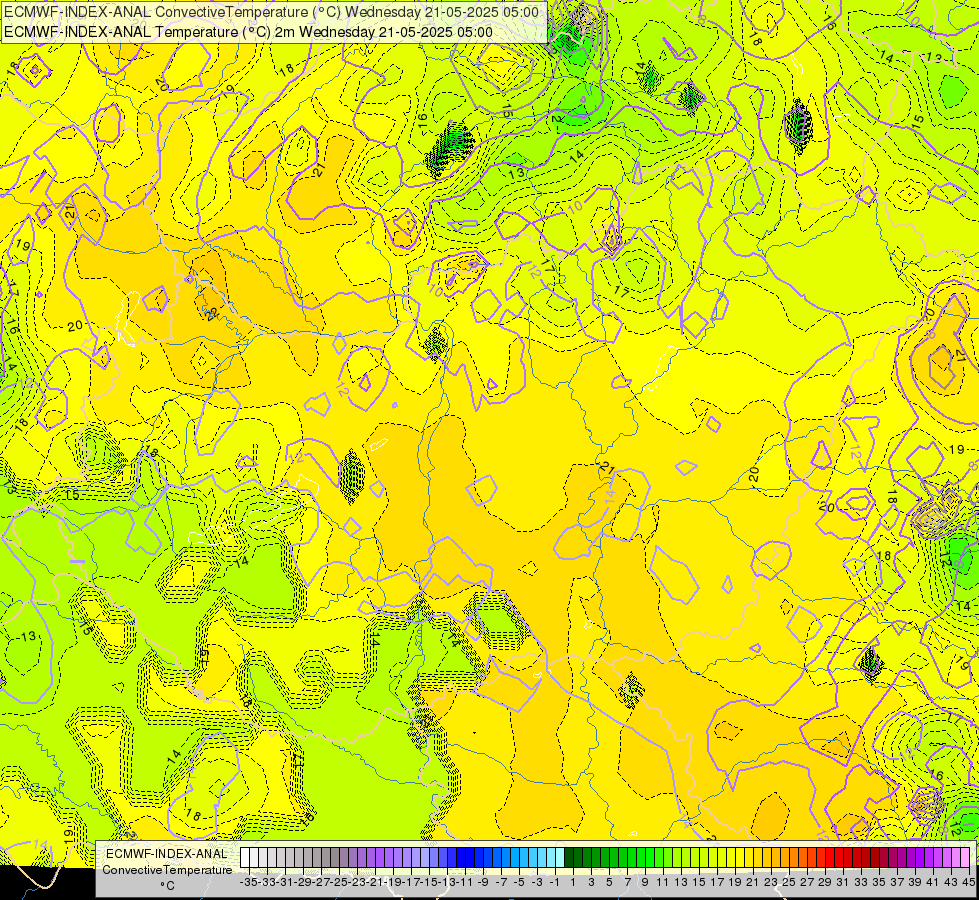Click legend scale value -9

coord(483,882)
